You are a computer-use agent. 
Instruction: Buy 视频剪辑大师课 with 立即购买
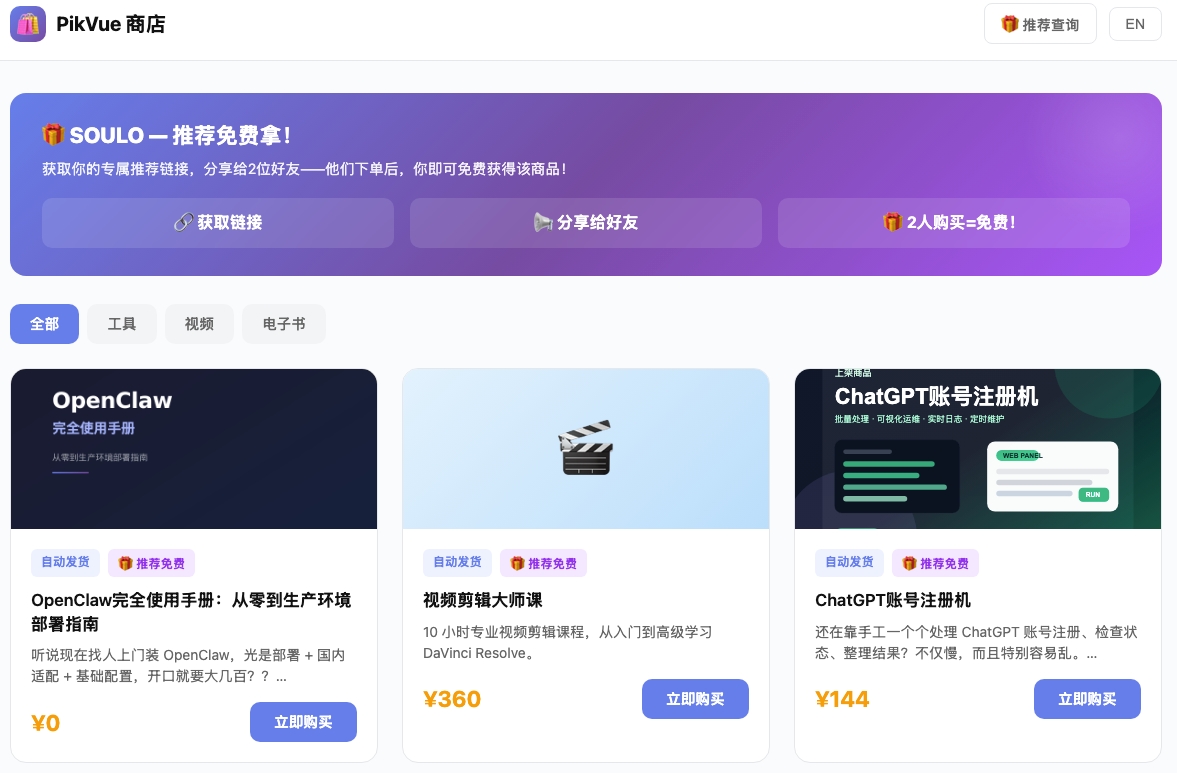coord(695,699)
